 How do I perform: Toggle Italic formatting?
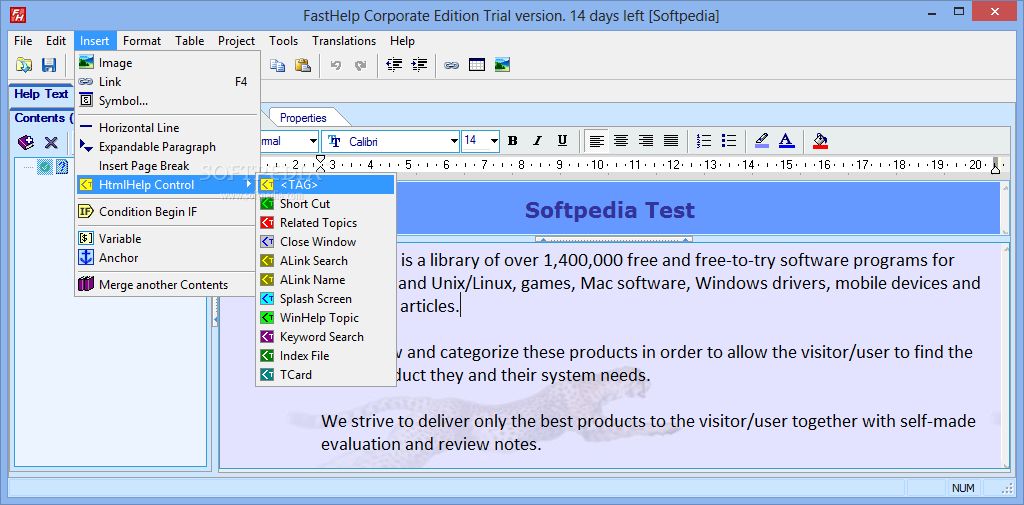(x=537, y=140)
